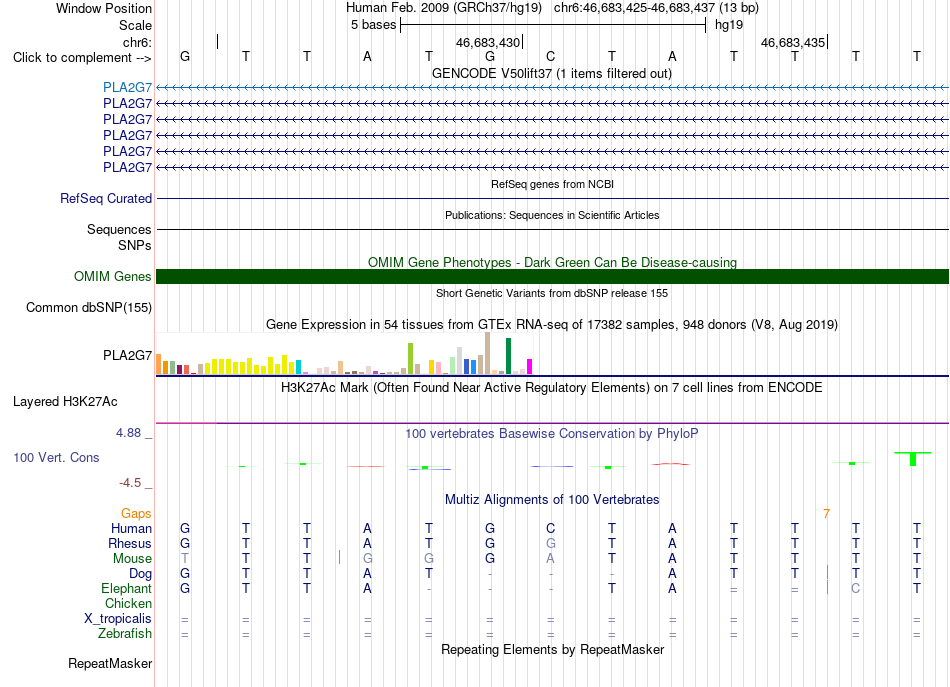
Task: Click the tallest tan GTEx expression bar
Action: tap(487, 353)
